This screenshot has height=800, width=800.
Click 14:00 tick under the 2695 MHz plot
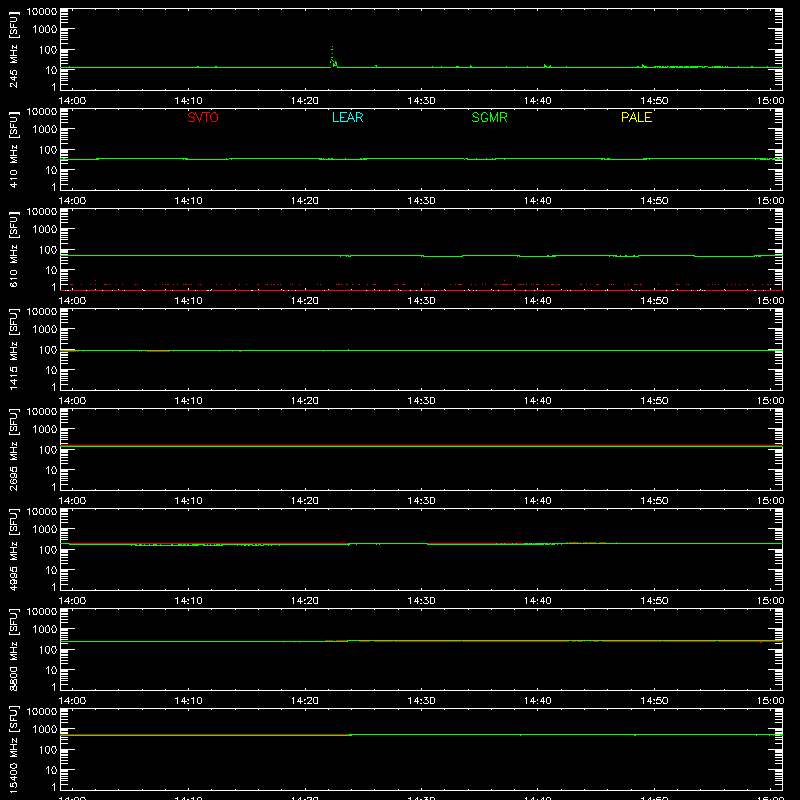(x=72, y=501)
